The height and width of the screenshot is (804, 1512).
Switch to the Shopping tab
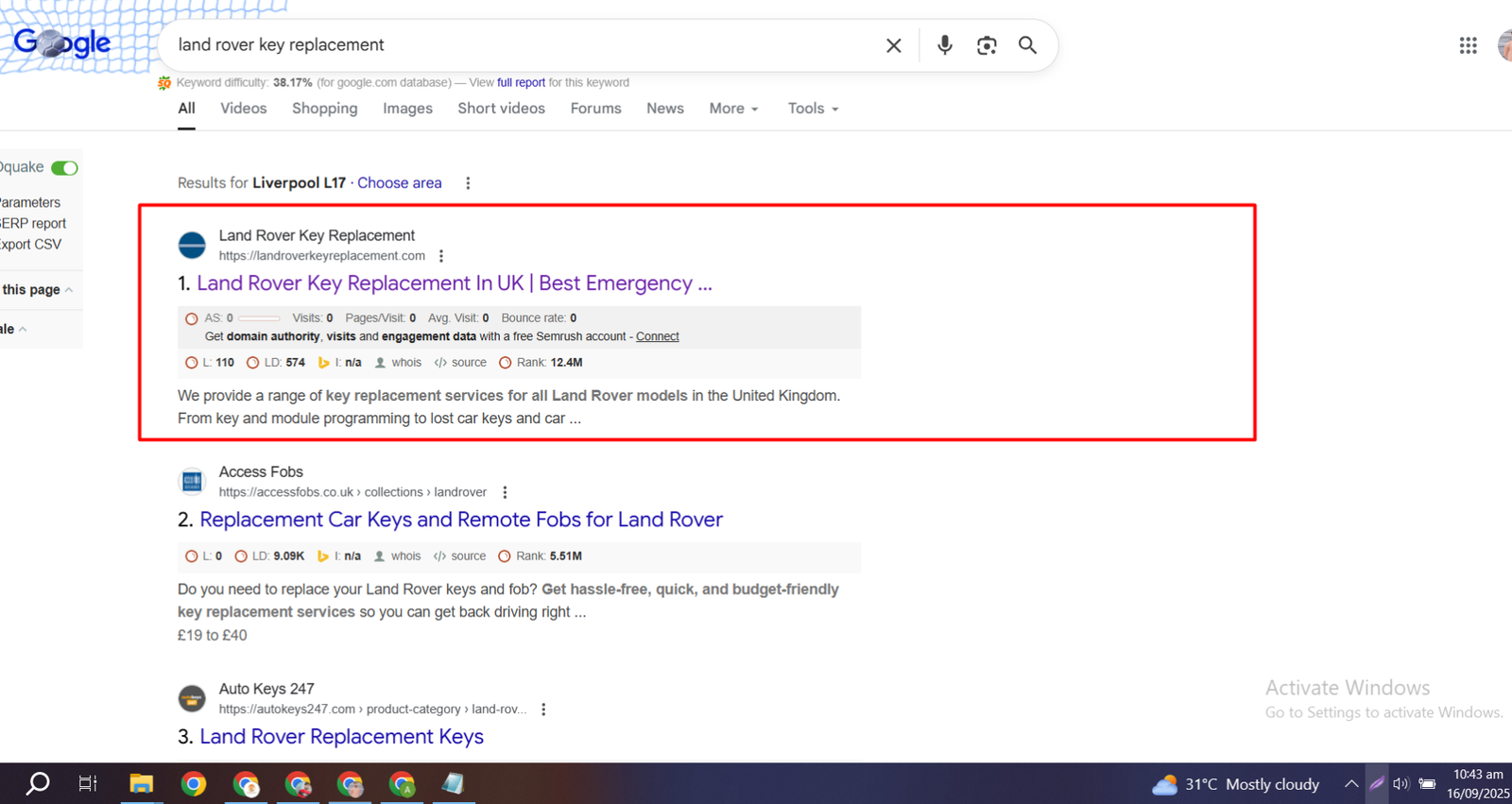324,109
